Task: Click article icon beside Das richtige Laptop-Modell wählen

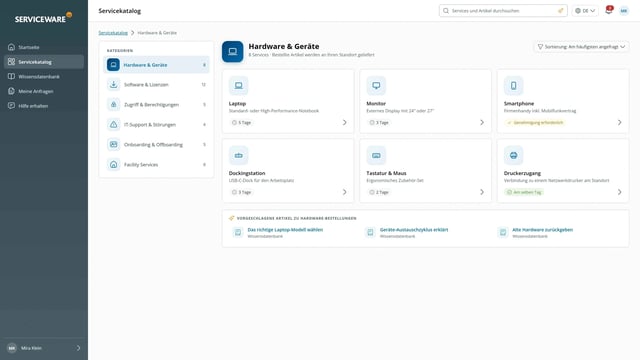Action: [238, 232]
